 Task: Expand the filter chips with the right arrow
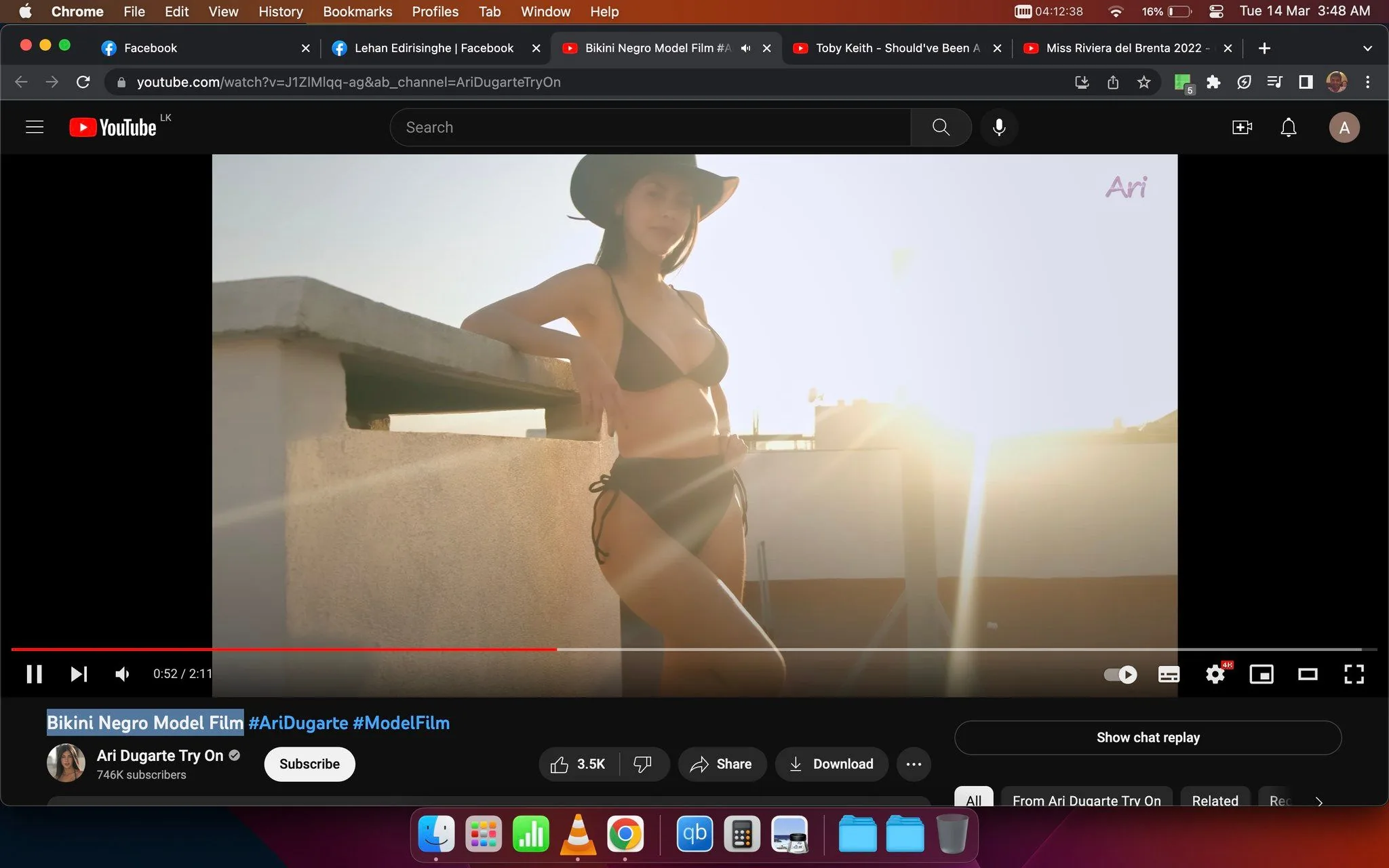tap(1318, 802)
